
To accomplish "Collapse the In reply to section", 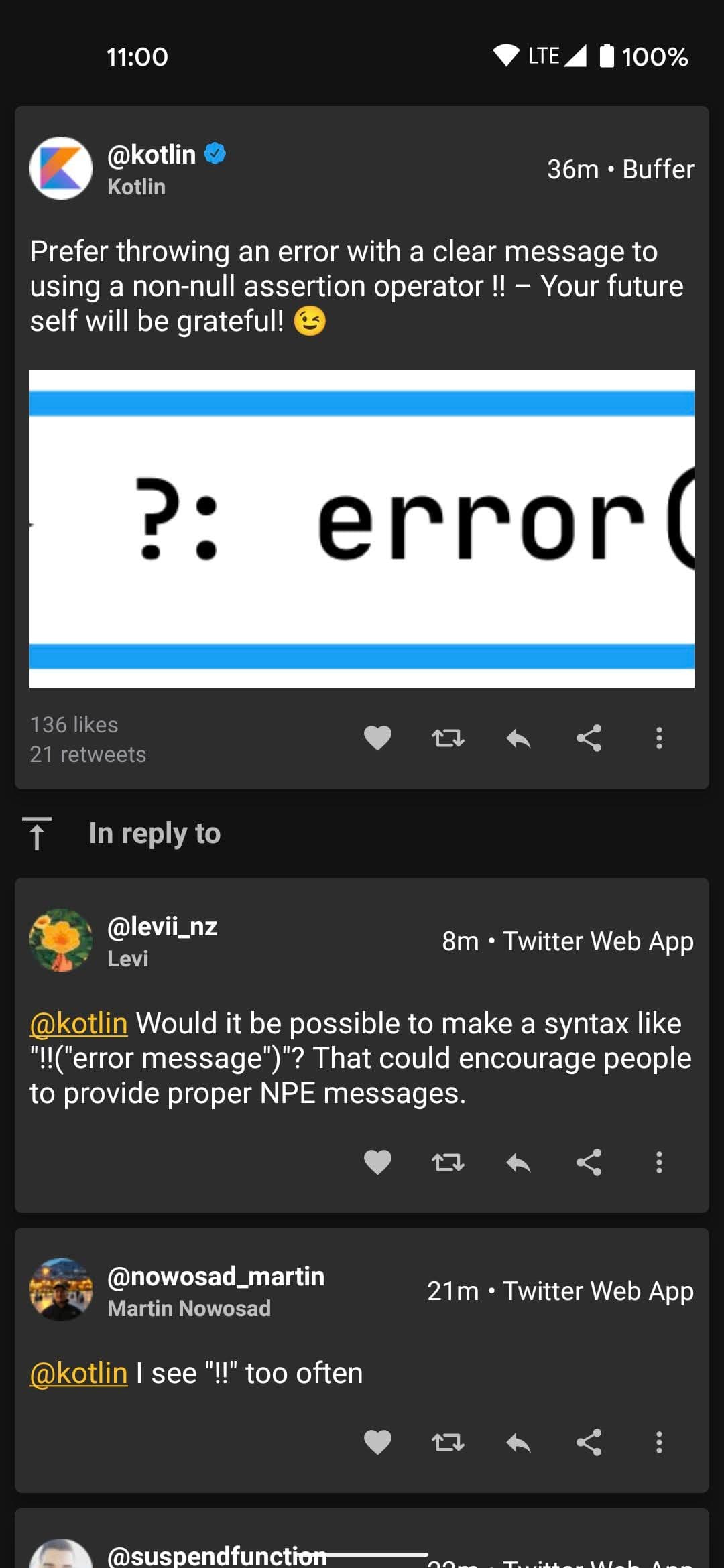I will [38, 833].
